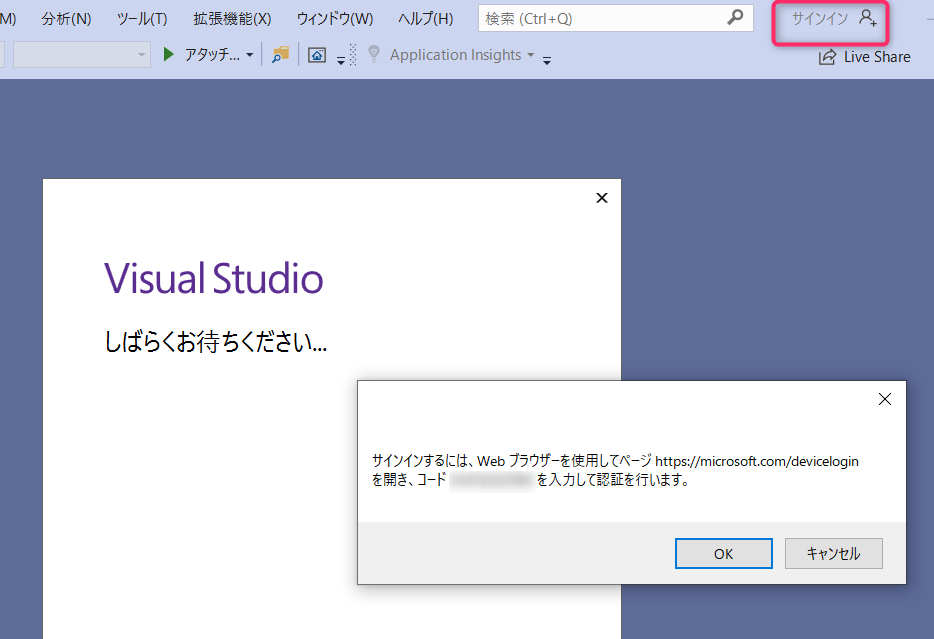Click the sign-in person icon
This screenshot has width=934, height=639.
pos(868,18)
